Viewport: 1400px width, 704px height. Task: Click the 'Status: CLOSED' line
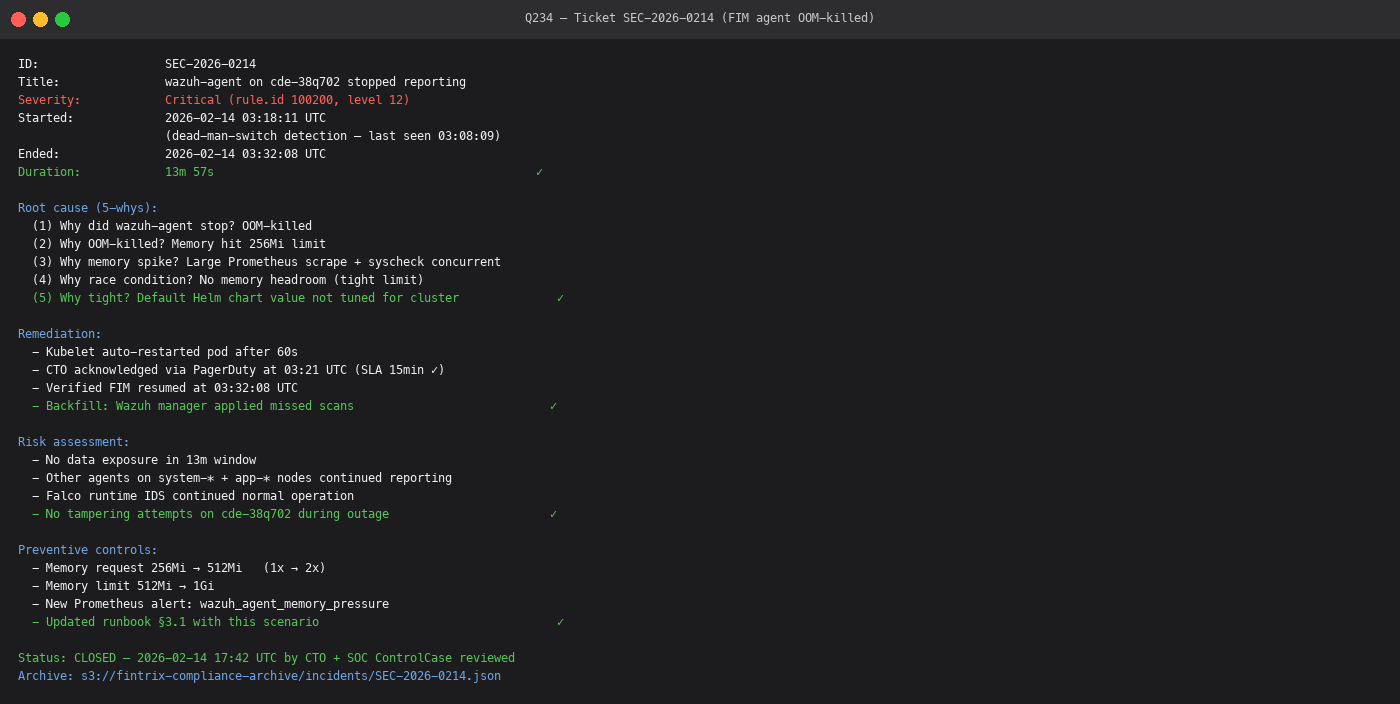pos(266,658)
